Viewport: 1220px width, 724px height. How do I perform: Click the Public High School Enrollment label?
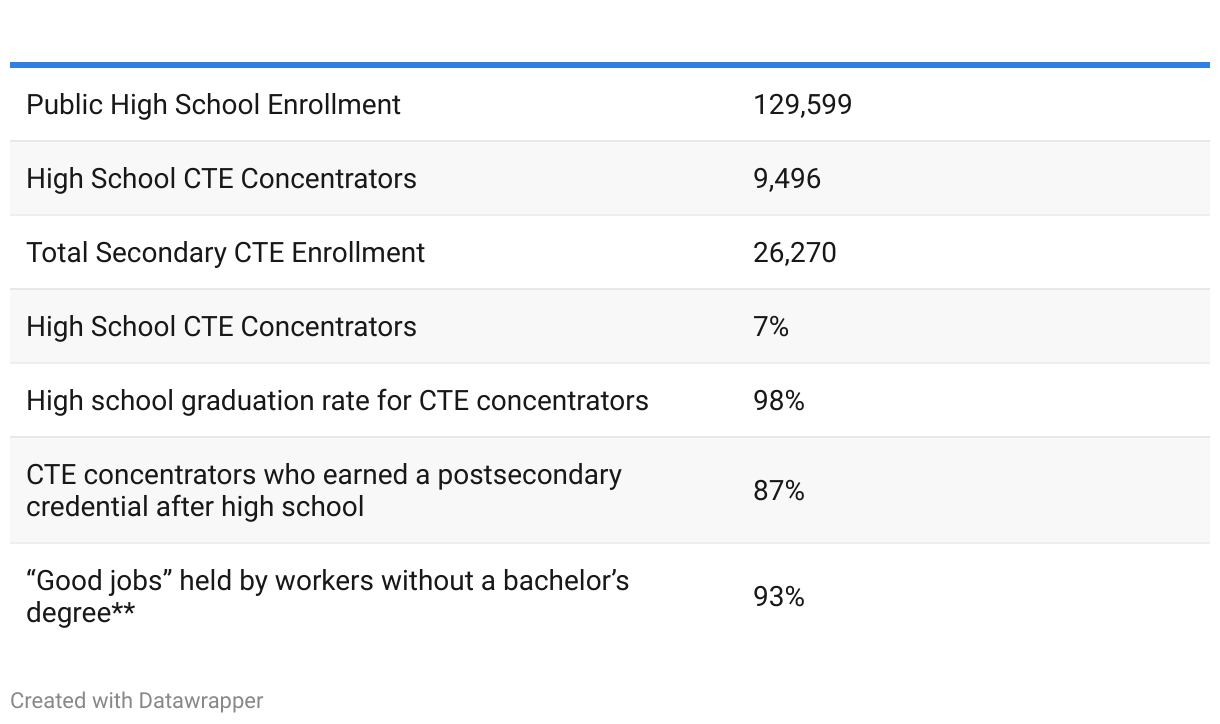pos(213,105)
